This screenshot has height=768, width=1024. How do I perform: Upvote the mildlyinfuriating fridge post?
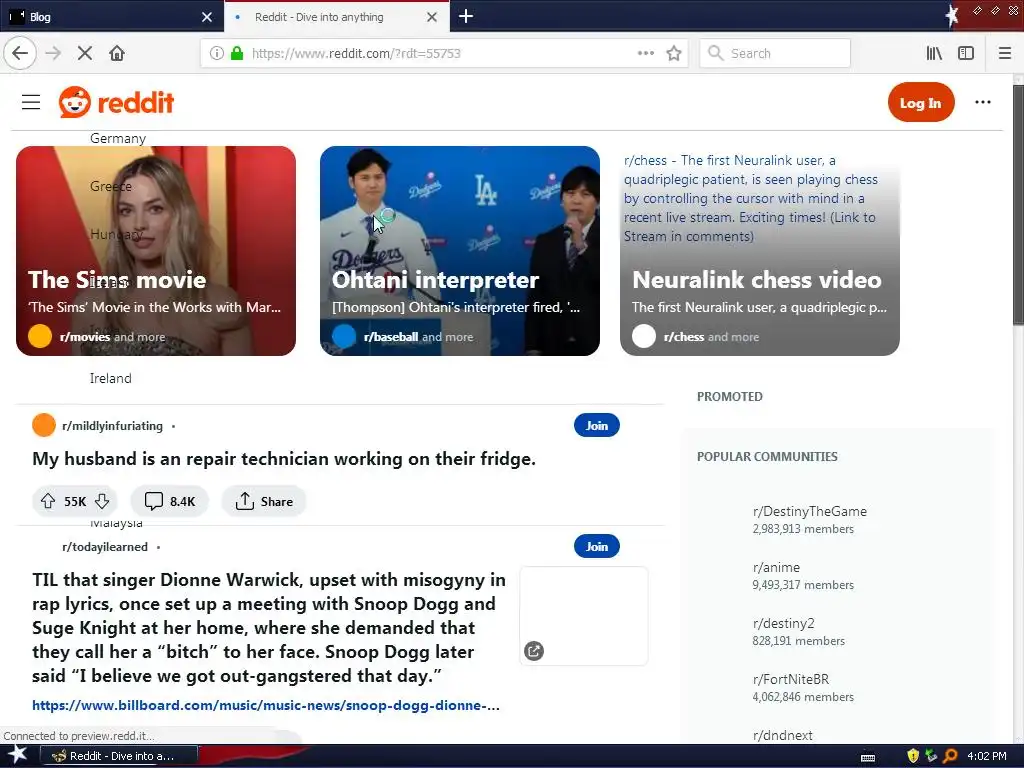[x=48, y=501]
